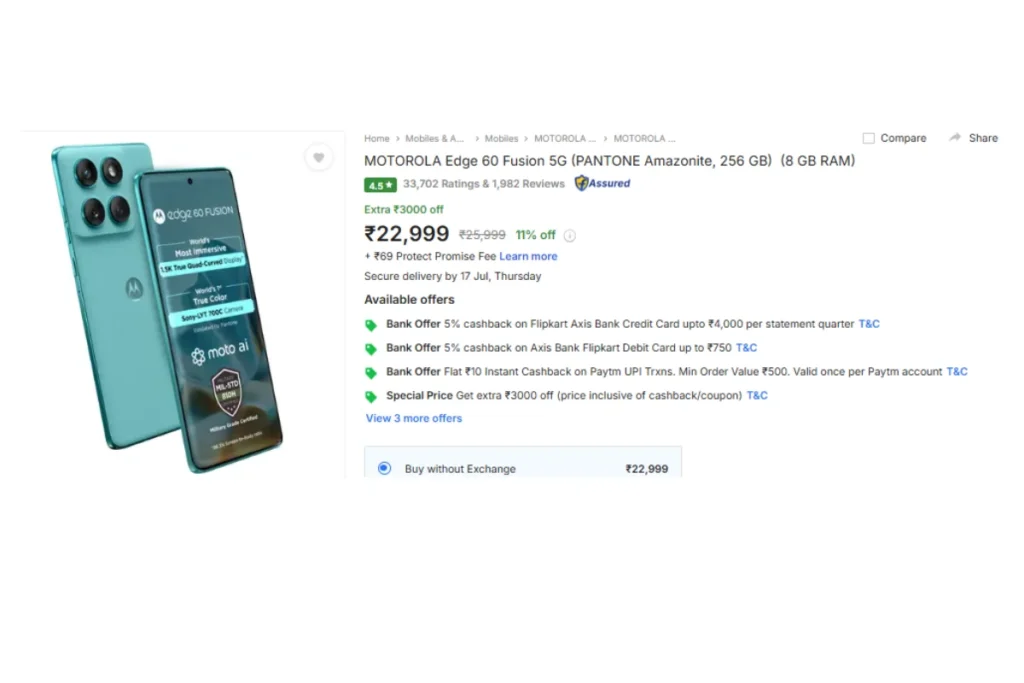Click the green 4.5 star rating badge
Viewport: 1024px width, 683px height.
[380, 185]
